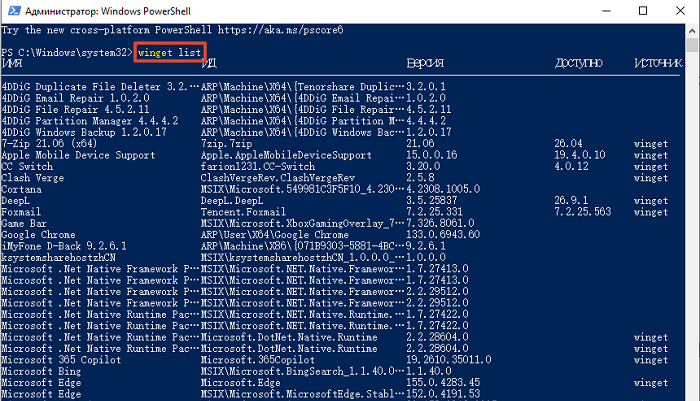
Task: Click Microsoft 365 Copilot entry name
Action: pyautogui.click(x=61, y=360)
